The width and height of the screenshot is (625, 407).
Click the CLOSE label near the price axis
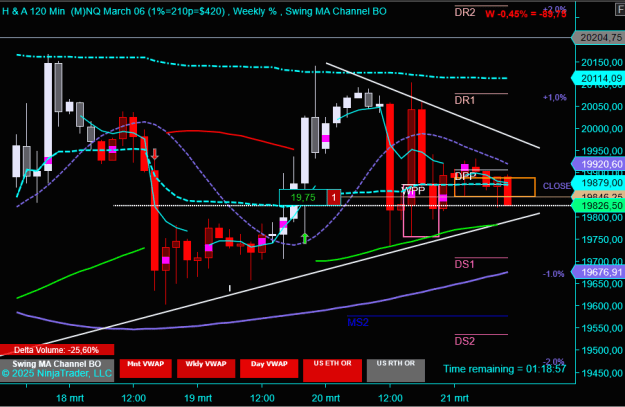pos(556,186)
